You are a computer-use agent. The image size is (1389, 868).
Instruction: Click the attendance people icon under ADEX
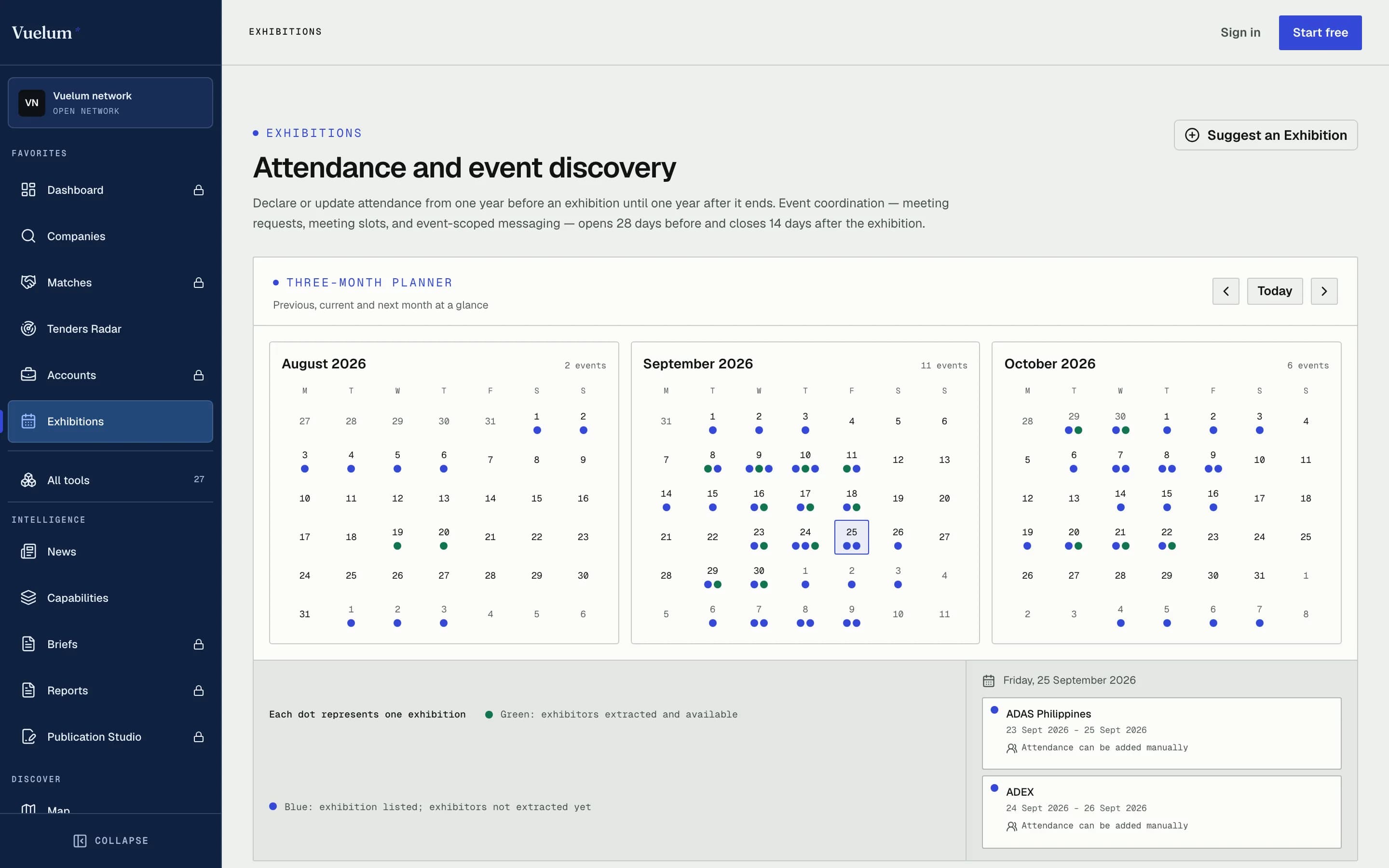(1012, 826)
